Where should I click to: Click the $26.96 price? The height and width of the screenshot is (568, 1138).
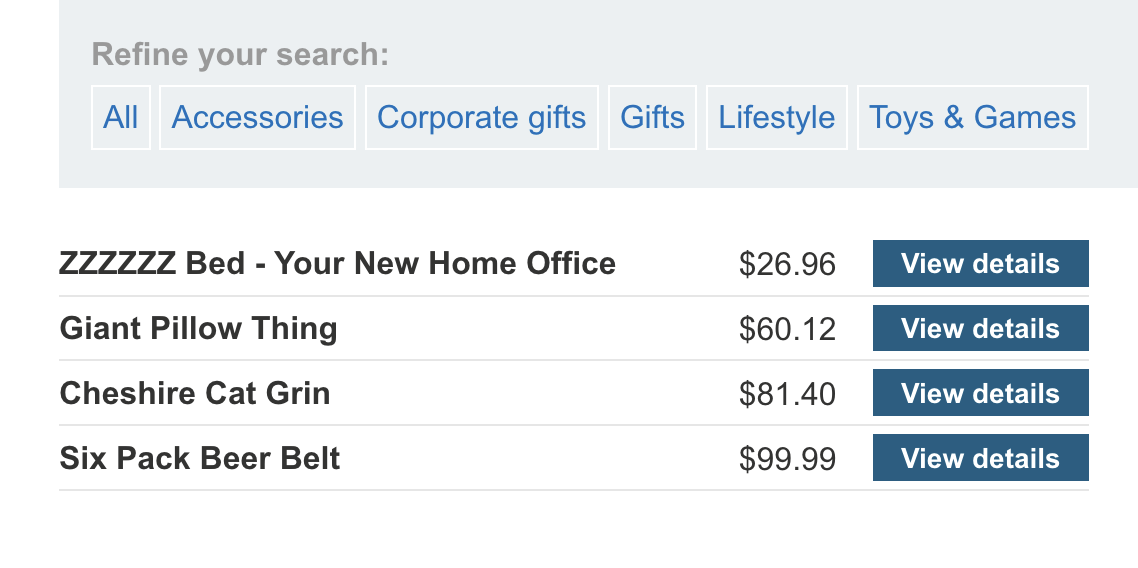787,265
